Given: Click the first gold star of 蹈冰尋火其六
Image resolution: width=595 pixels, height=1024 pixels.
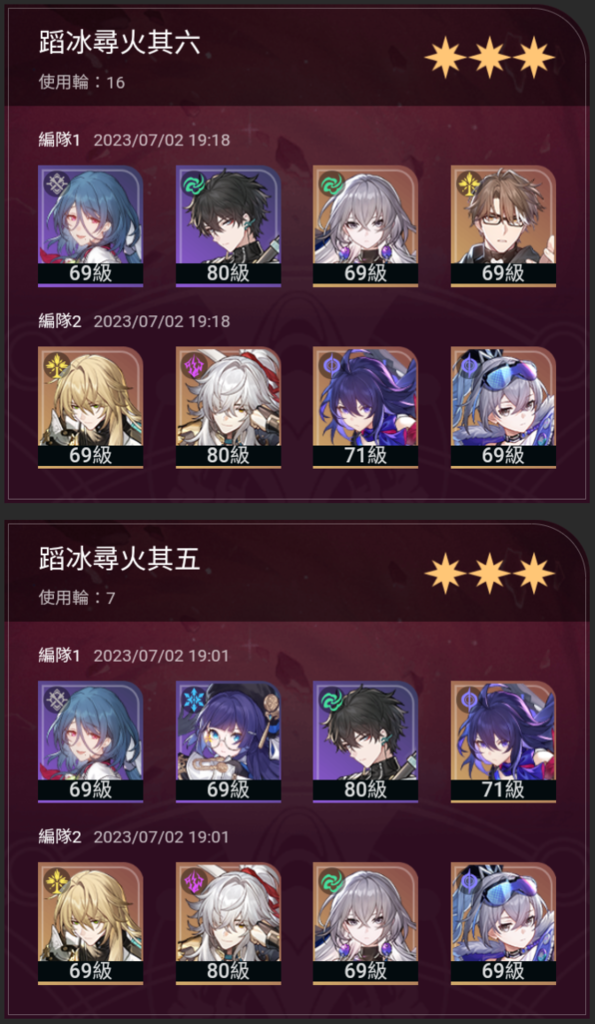Looking at the screenshot, I should click(x=445, y=57).
